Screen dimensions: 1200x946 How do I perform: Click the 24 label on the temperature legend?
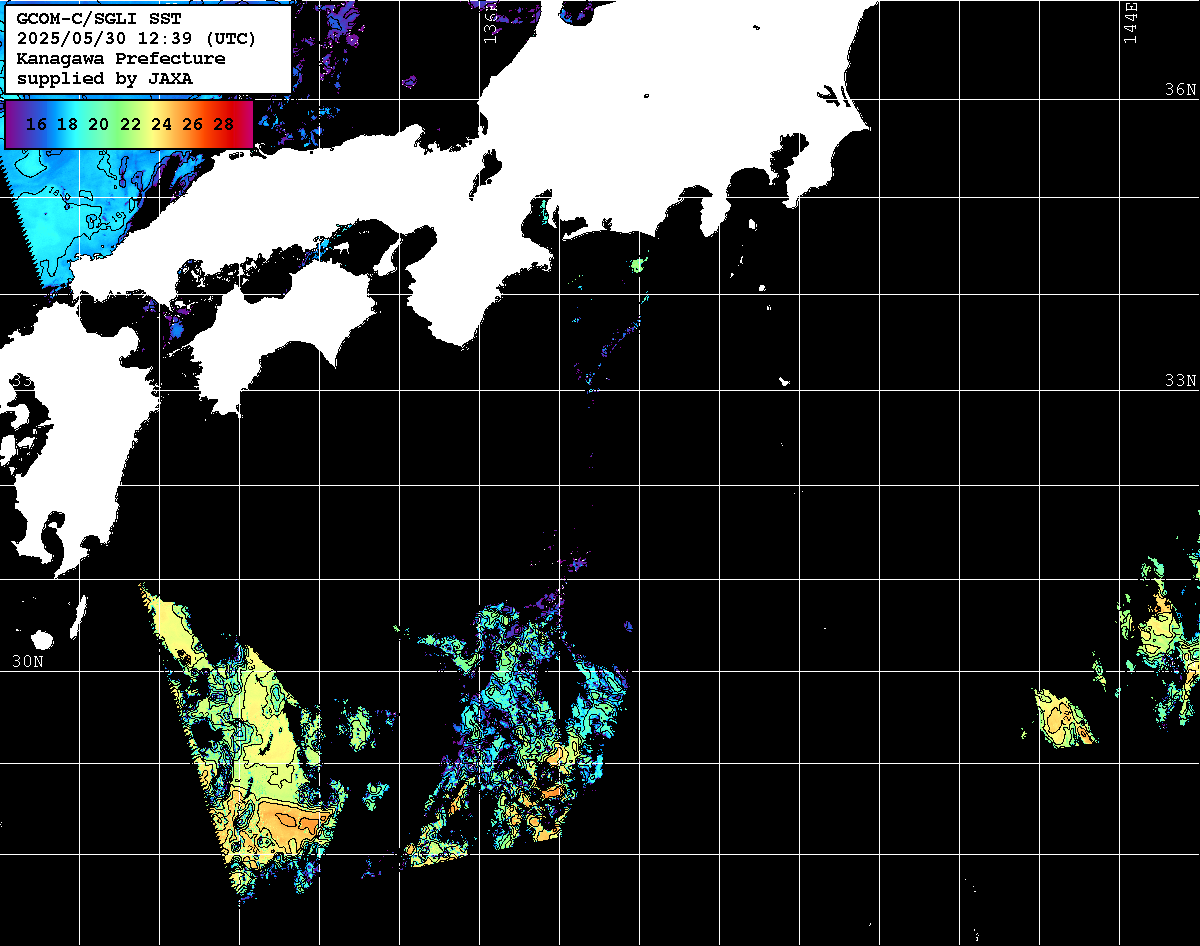tap(161, 124)
